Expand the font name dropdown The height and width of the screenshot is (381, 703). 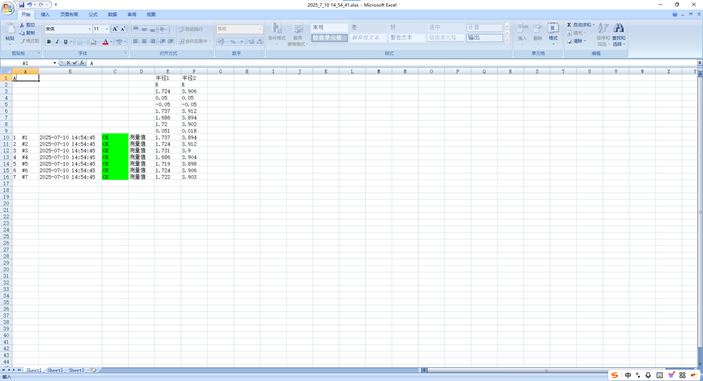point(89,29)
